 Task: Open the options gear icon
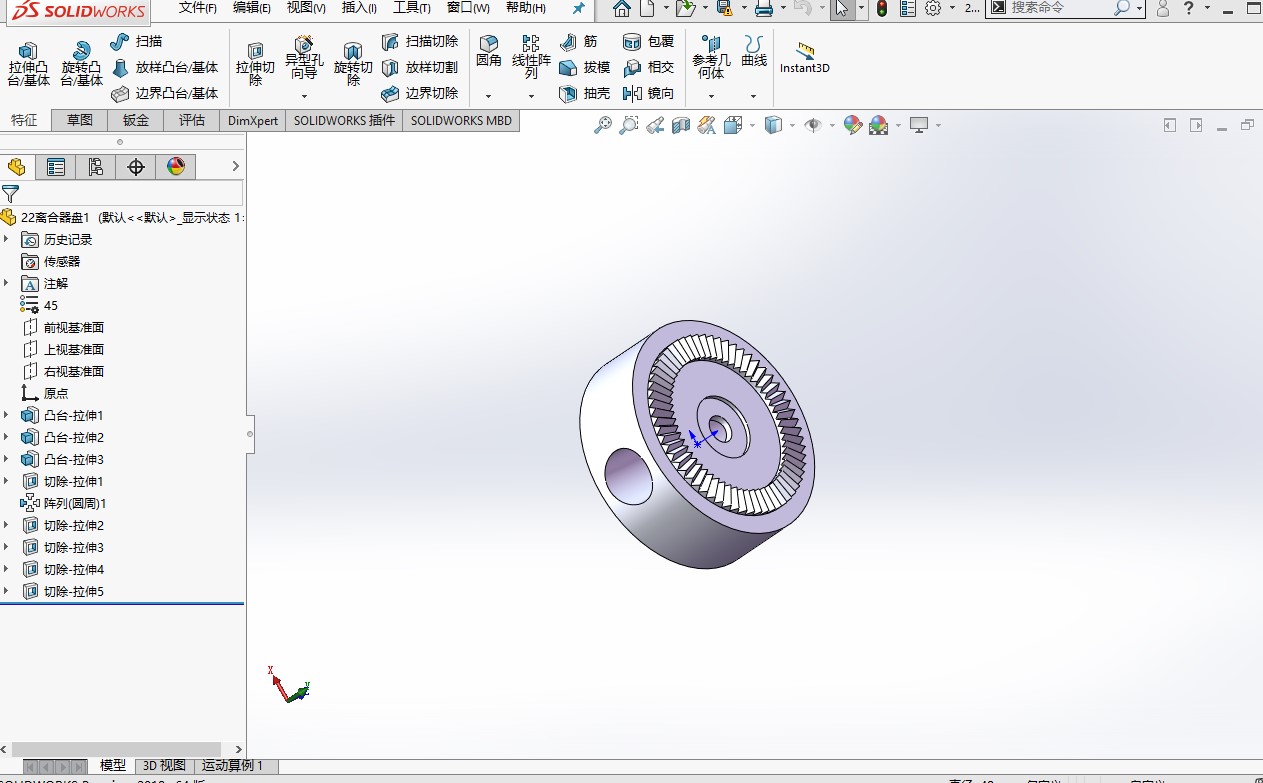pos(933,8)
